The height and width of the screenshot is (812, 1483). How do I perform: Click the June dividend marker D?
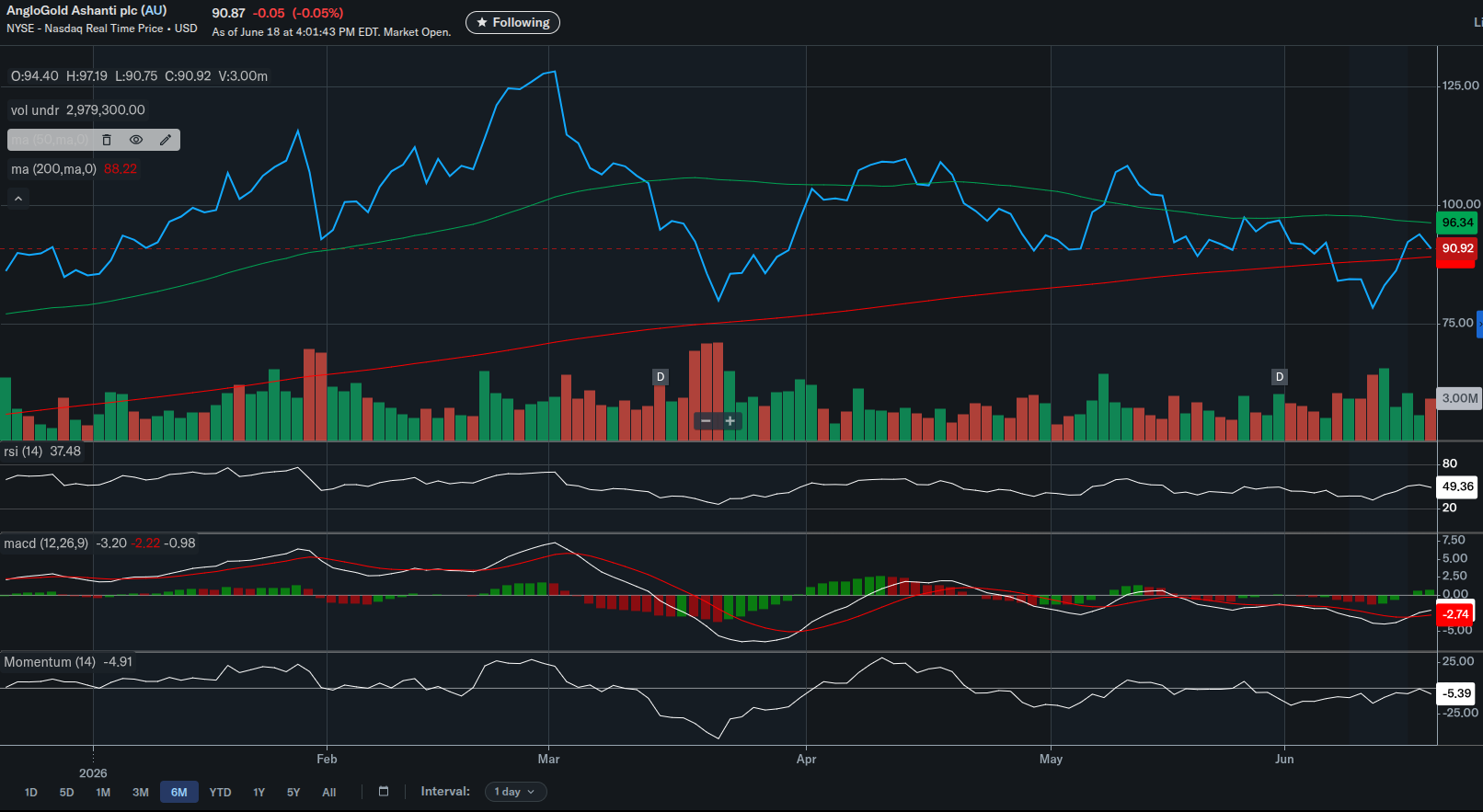1279,377
